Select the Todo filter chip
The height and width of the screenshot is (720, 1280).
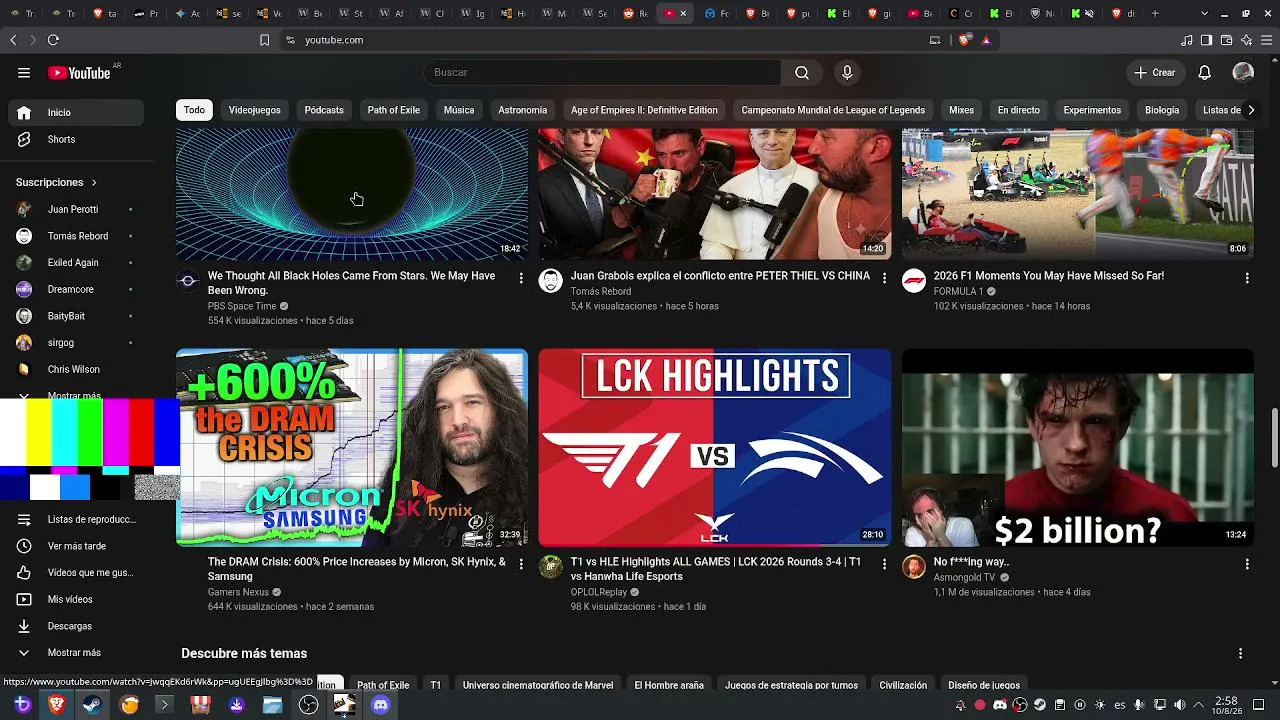click(x=194, y=110)
